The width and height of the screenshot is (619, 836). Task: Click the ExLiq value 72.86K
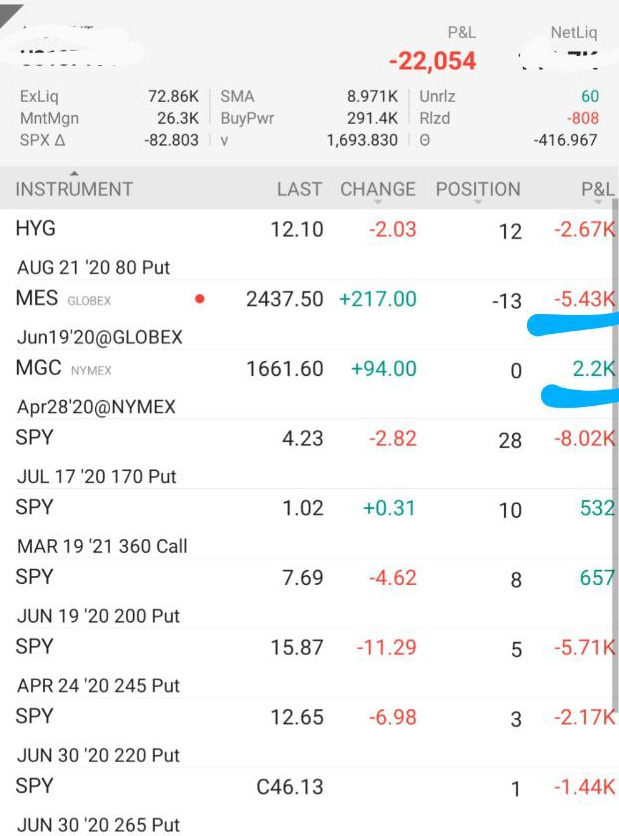[x=173, y=97]
